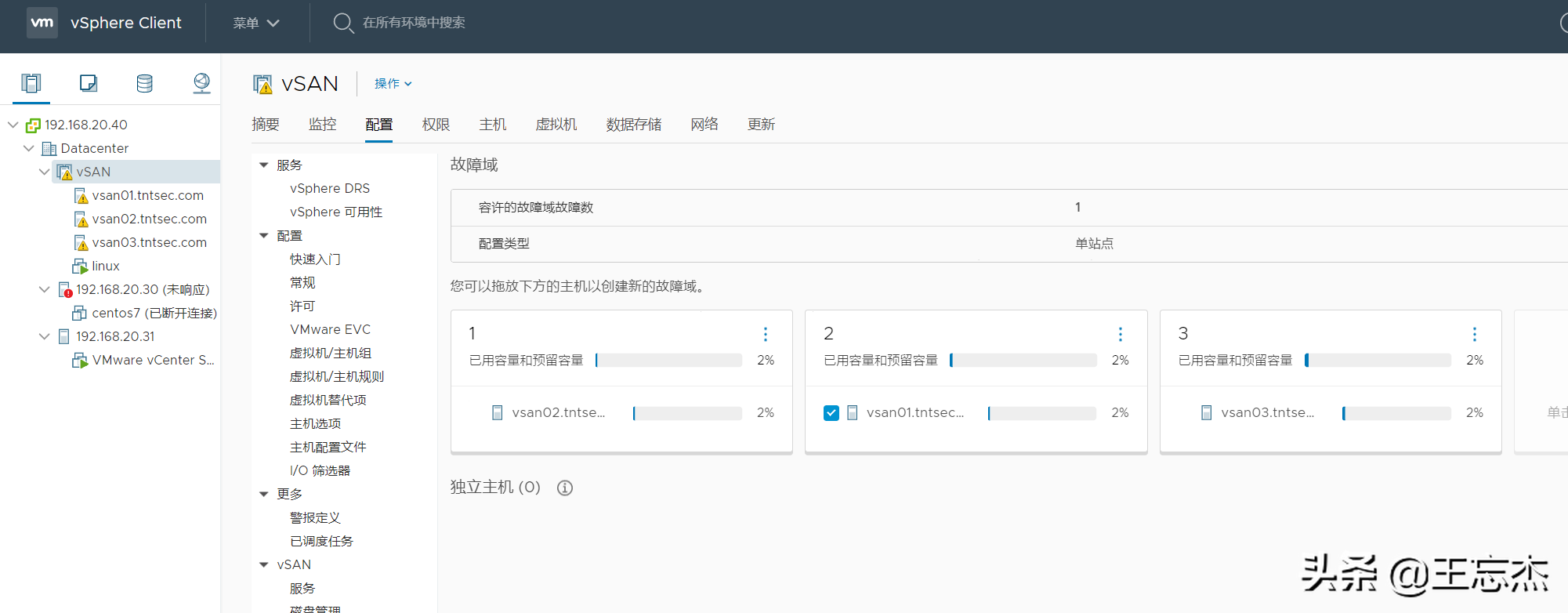This screenshot has width=1568, height=613.
Task: Switch to the 更新 tab
Action: [x=761, y=124]
